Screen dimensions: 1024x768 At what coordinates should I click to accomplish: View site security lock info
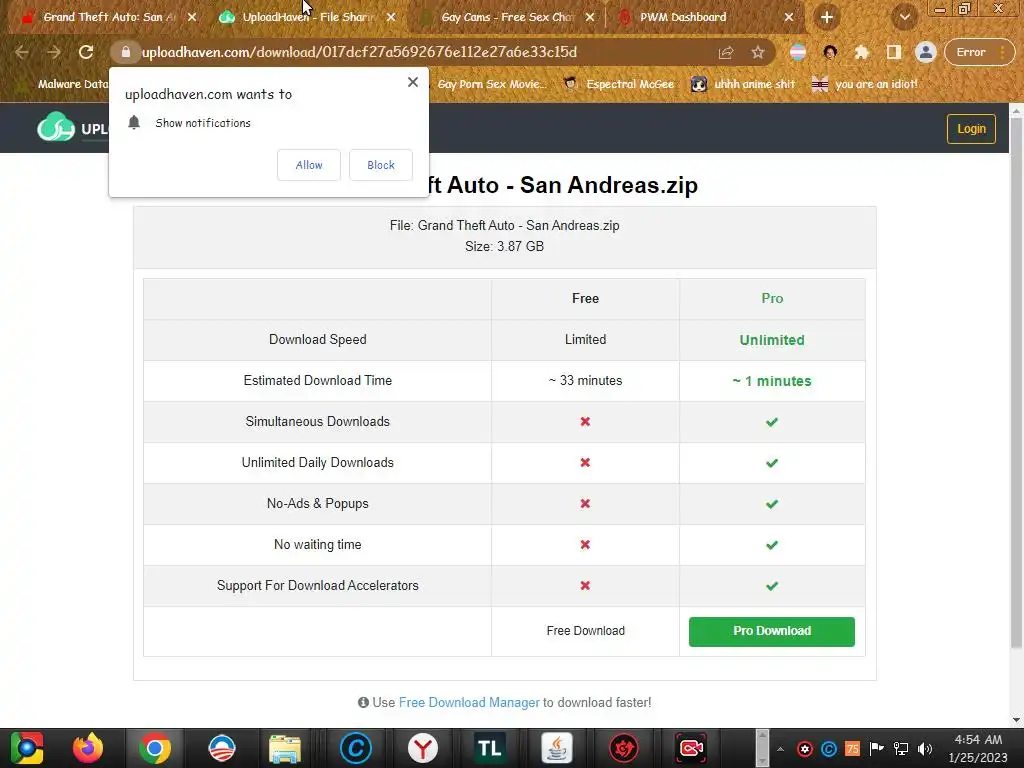click(x=126, y=52)
